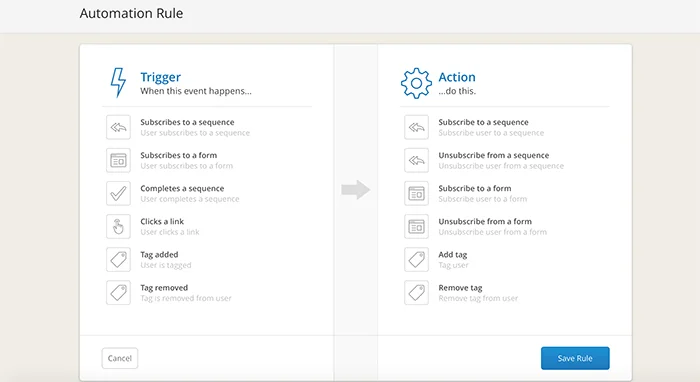Choose the 'Subscribes to a form' trigger icon
Screen dimensions: 700x382
tap(118, 160)
